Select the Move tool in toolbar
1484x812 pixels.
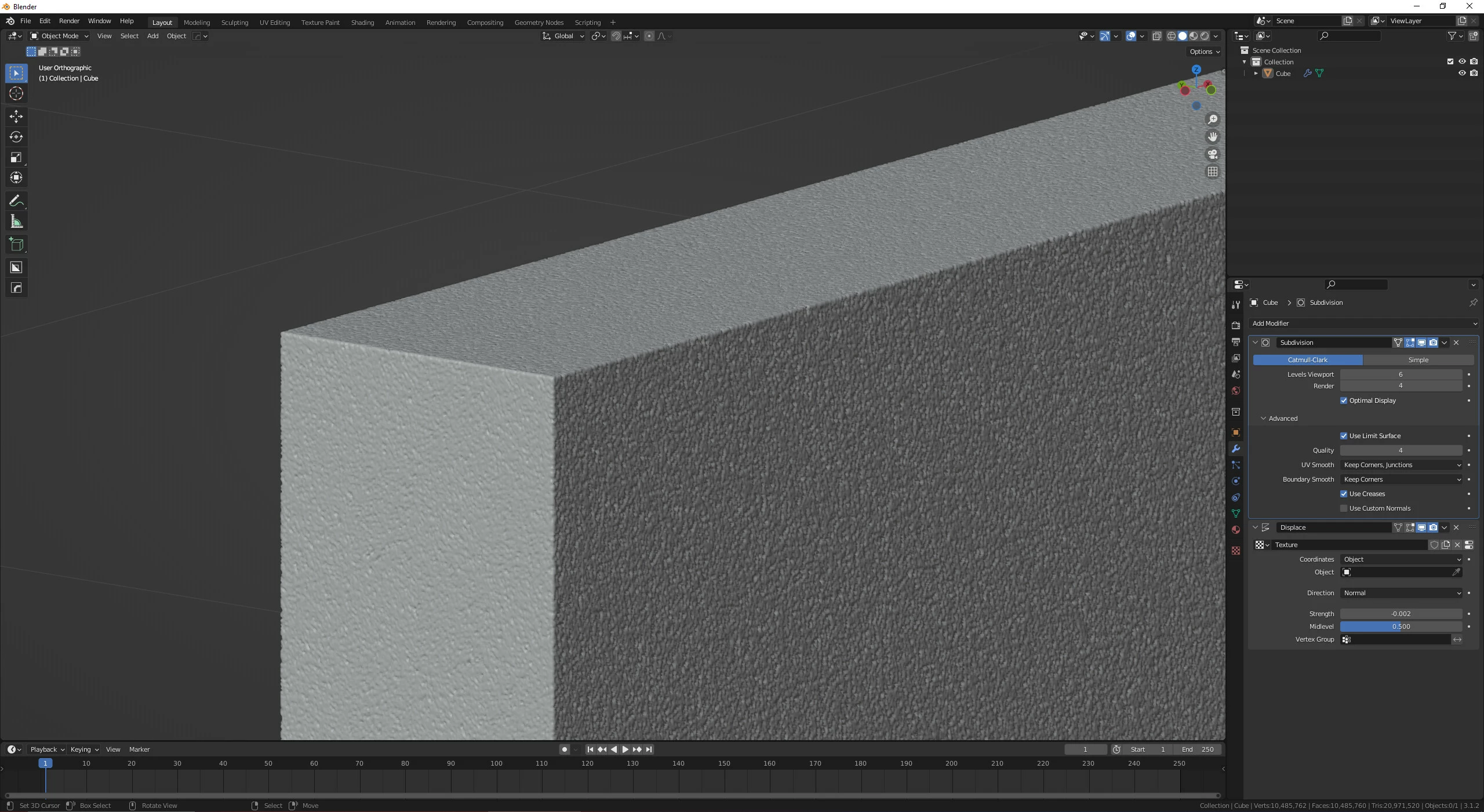(16, 116)
